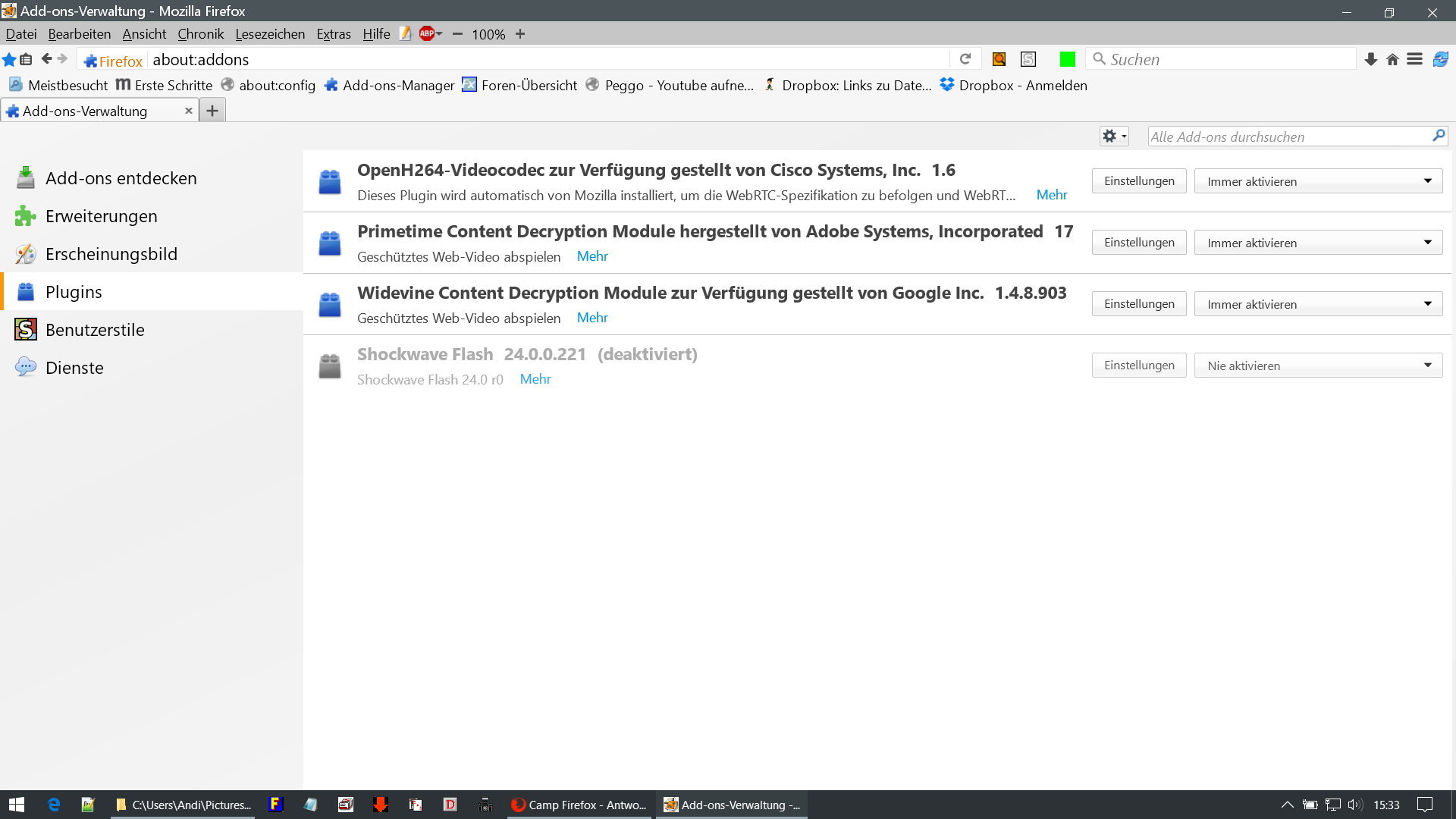The height and width of the screenshot is (819, 1456).
Task: Click the zoom in plus button
Action: coord(520,34)
